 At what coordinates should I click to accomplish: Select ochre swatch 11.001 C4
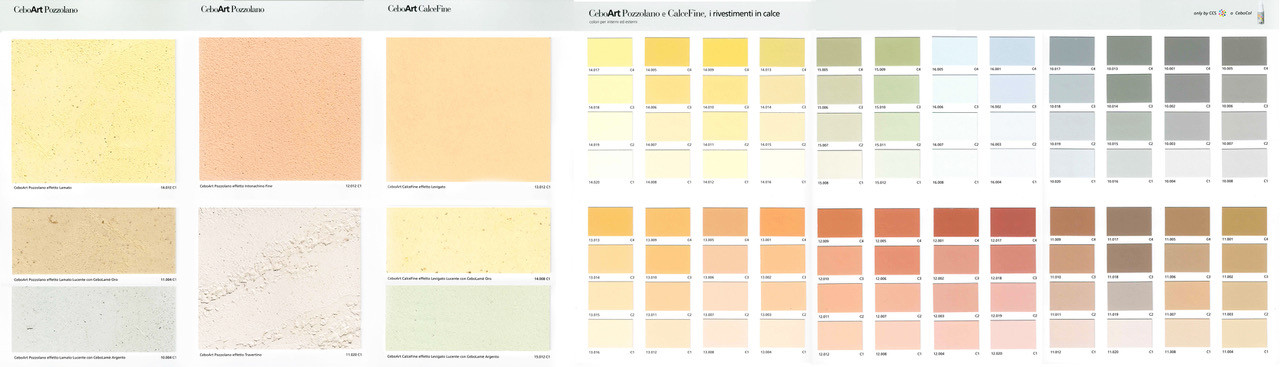(1244, 221)
